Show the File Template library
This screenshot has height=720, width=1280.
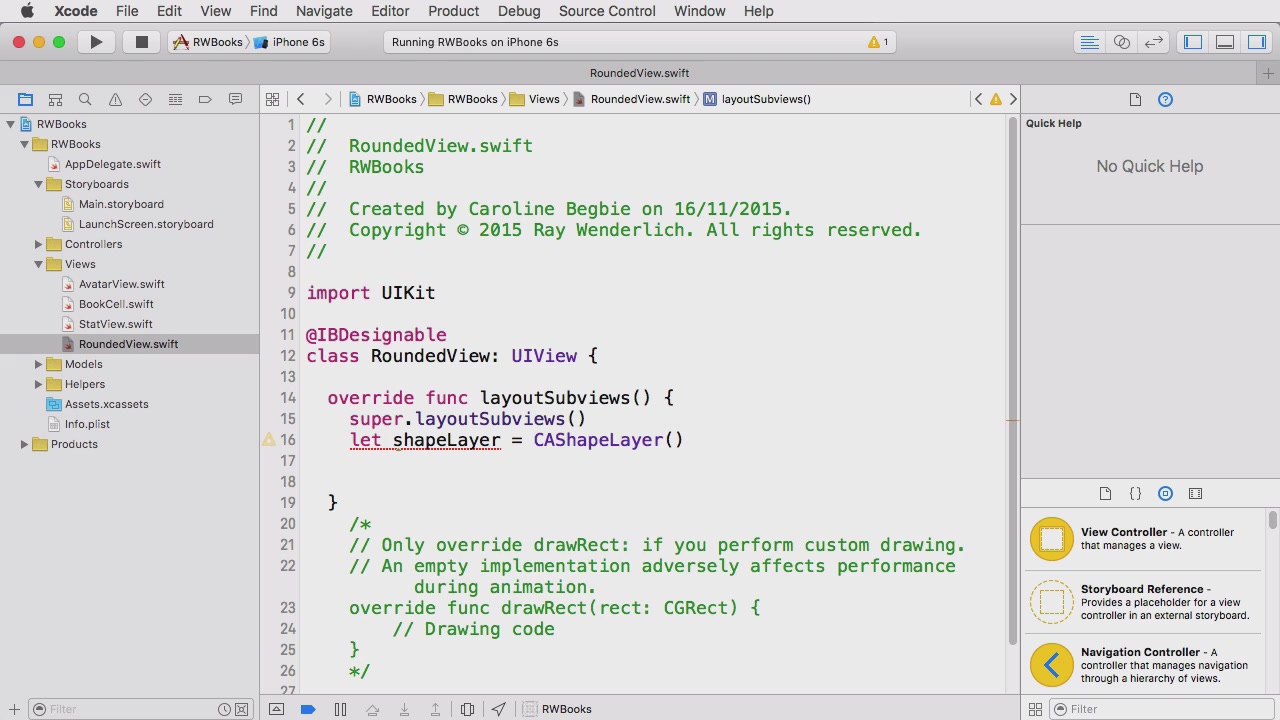(x=1105, y=493)
